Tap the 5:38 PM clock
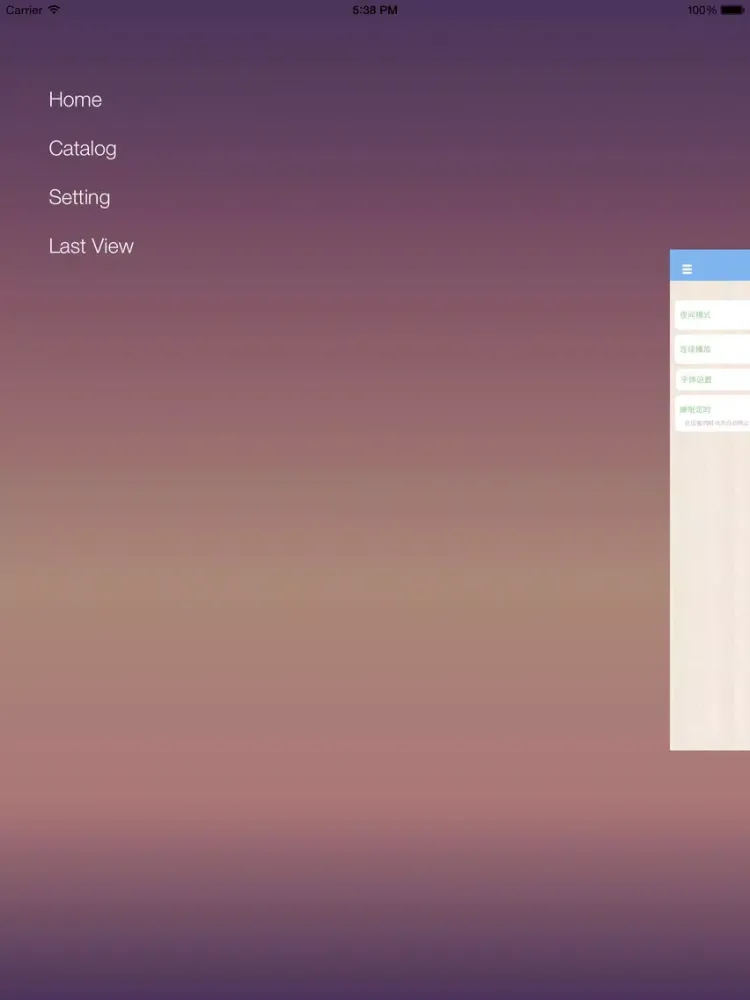The height and width of the screenshot is (1000, 750). [x=375, y=10]
